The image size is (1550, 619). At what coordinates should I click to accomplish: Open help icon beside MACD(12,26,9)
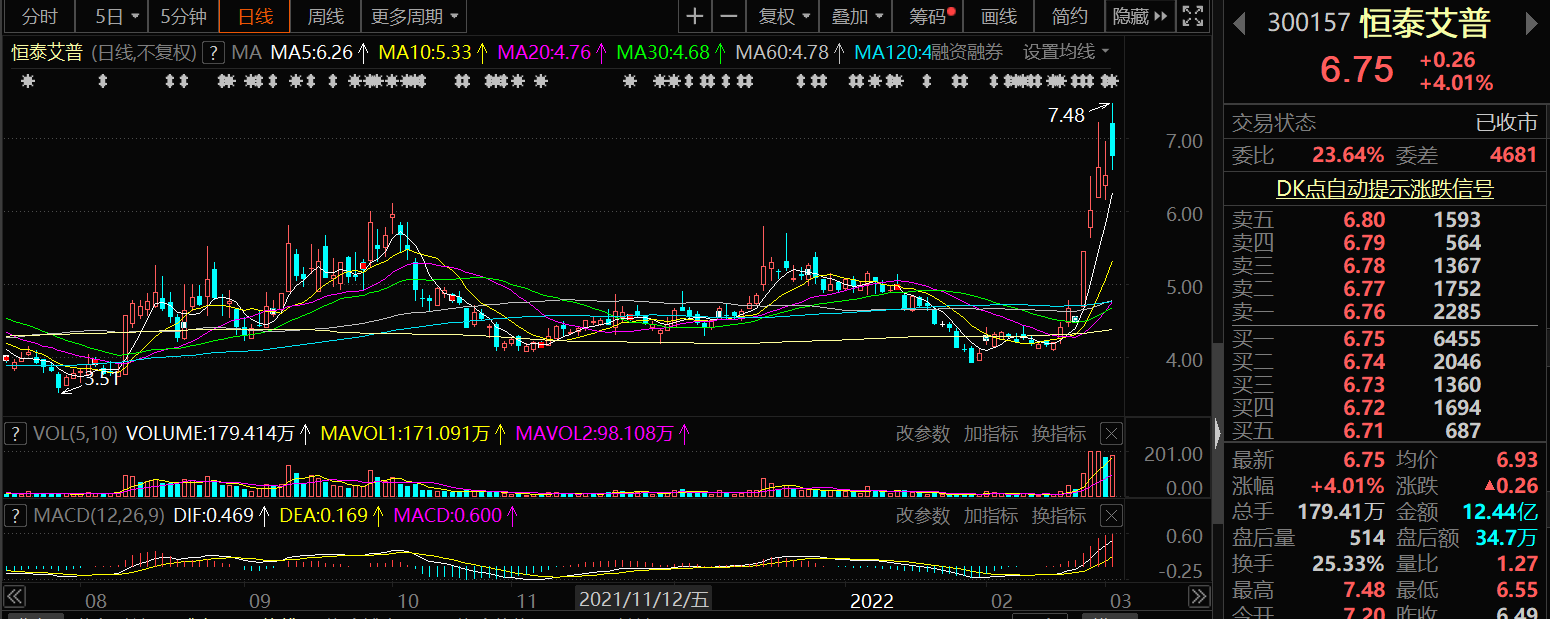[15, 516]
